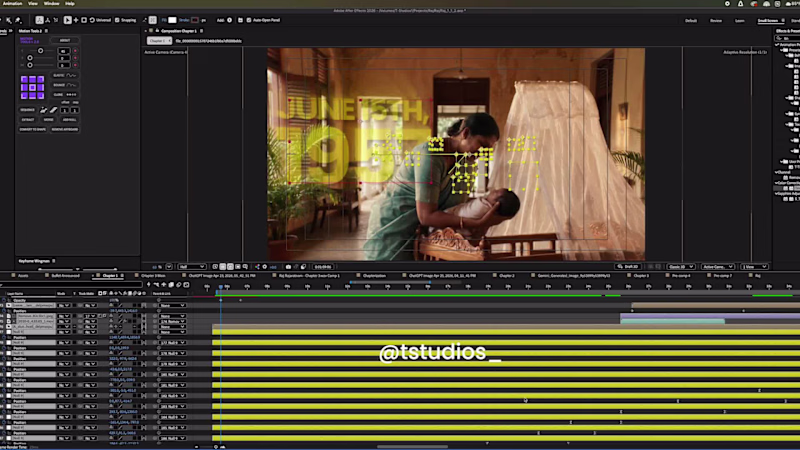Toggle the Shy layers switch icon in timeline
The image size is (800, 450).
(164, 285)
